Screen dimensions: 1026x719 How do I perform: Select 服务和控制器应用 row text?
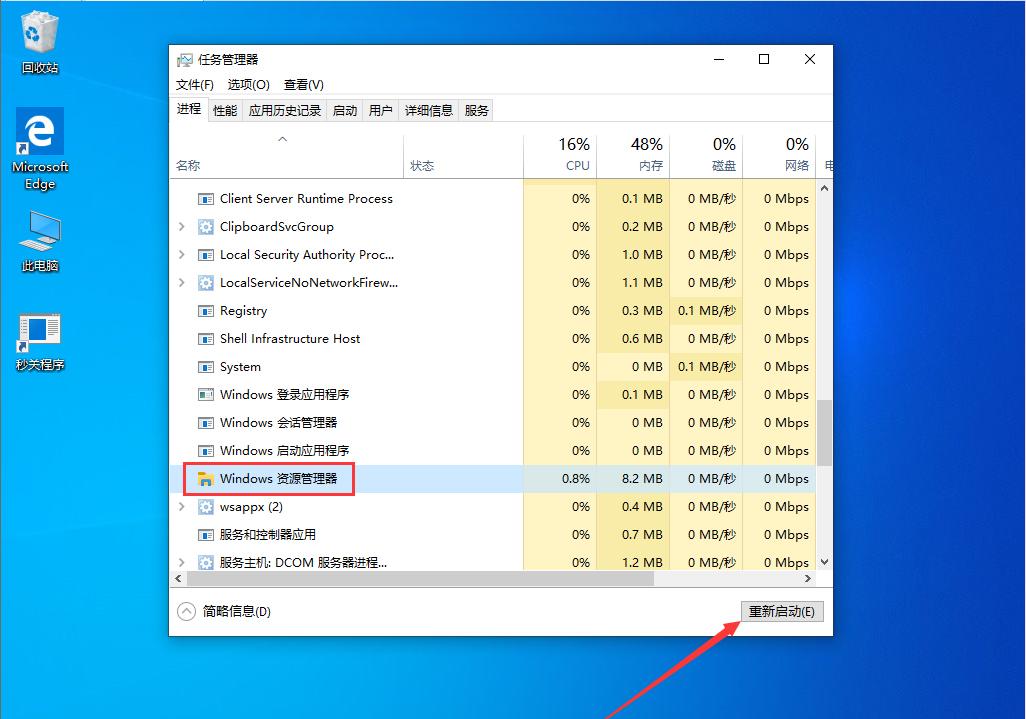click(x=268, y=535)
